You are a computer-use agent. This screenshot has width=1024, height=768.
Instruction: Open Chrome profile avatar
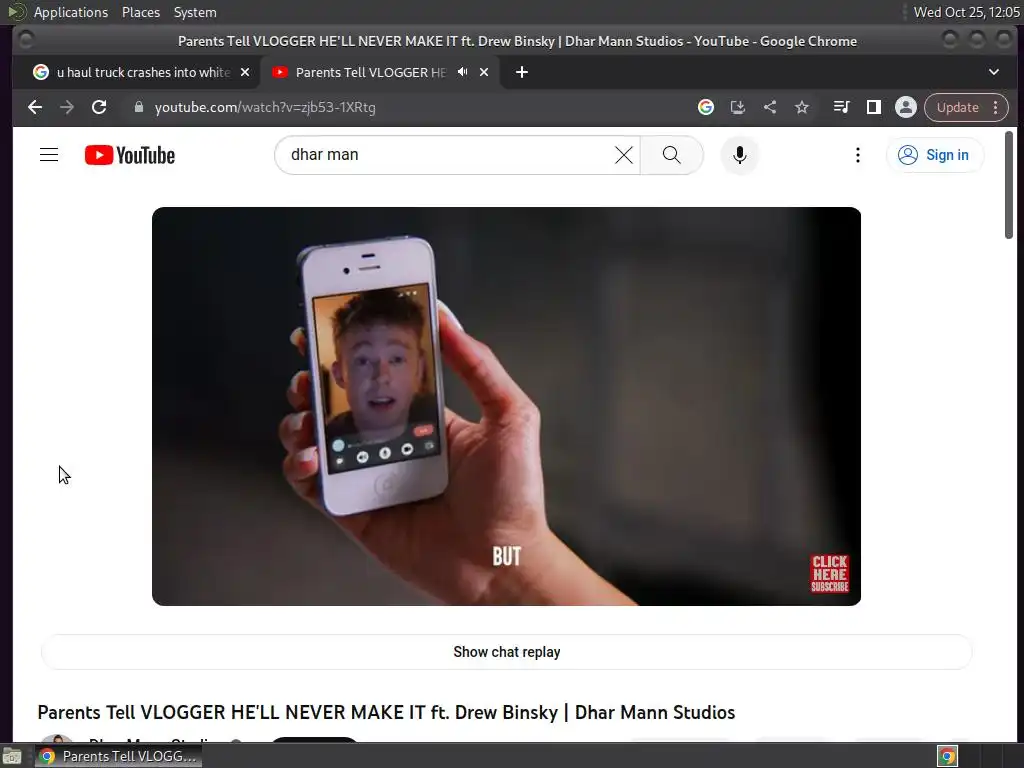906,107
